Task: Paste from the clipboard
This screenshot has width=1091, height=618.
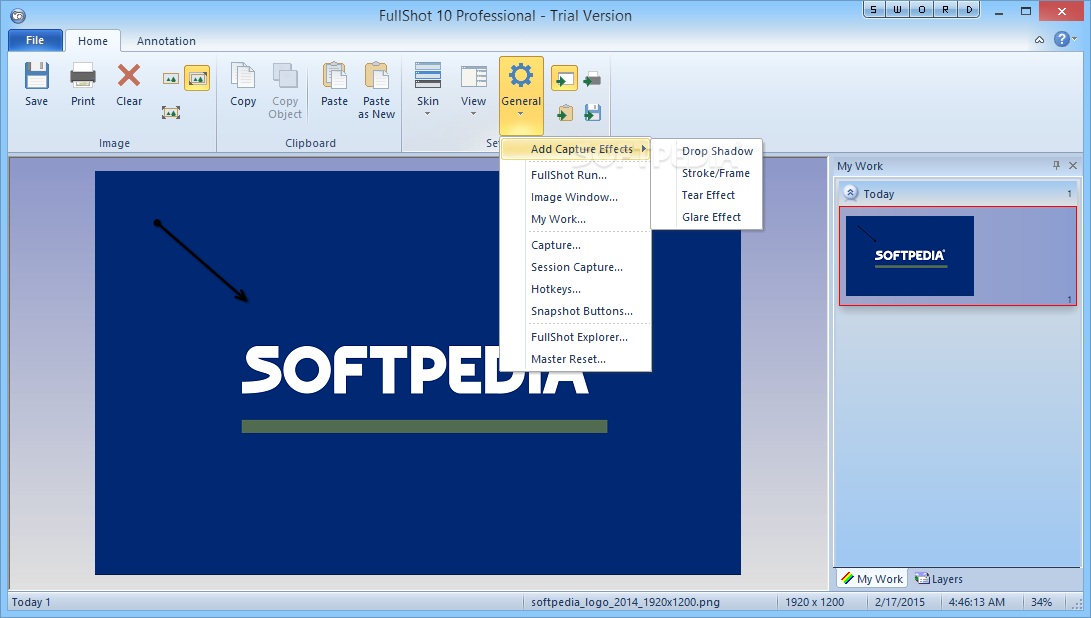Action: (334, 84)
